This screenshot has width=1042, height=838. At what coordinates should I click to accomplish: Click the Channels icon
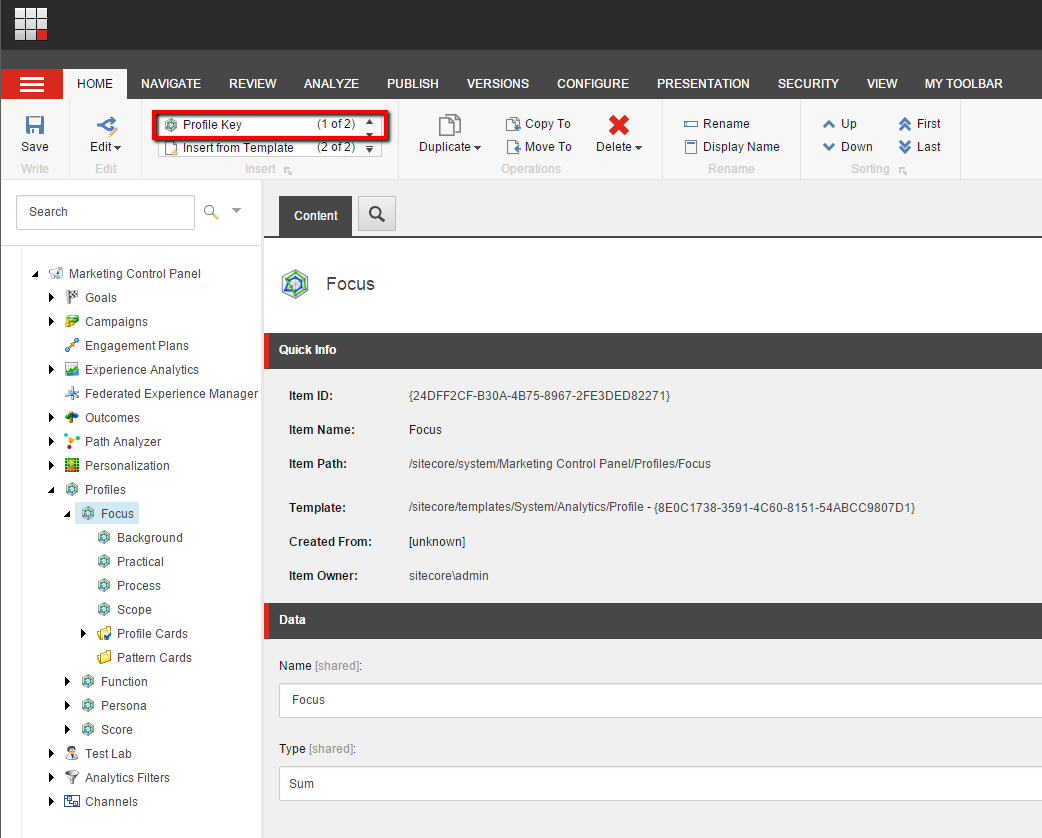pyautogui.click(x=72, y=801)
